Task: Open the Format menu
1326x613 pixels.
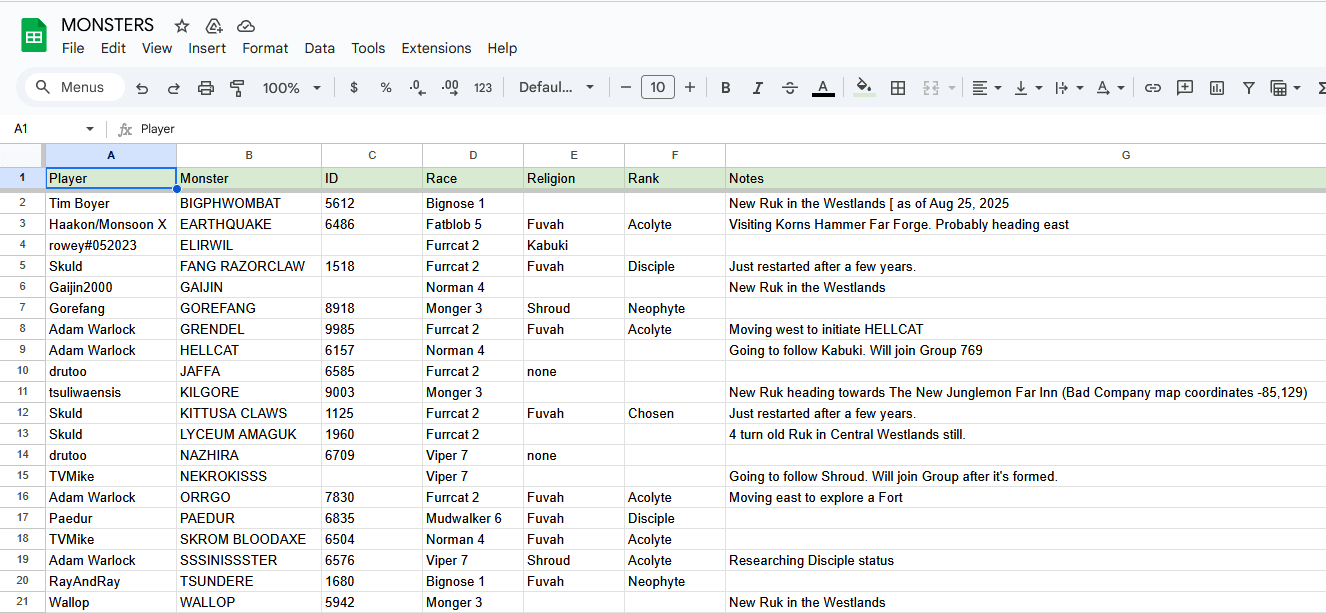Action: click(x=265, y=48)
